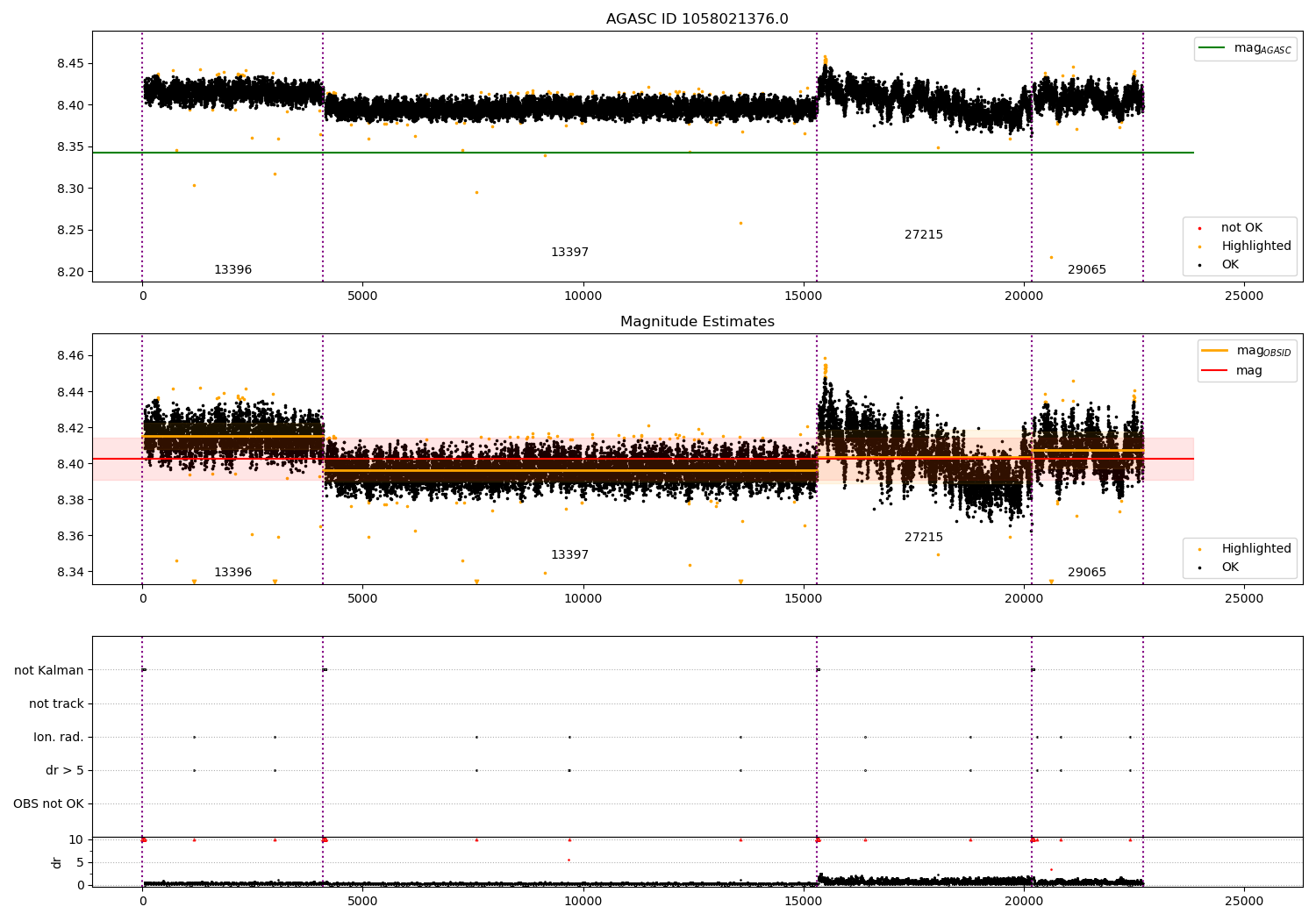This screenshot has width=1316, height=921.
Task: Click the 8.25 y-axis tick label
Action: [x=69, y=231]
